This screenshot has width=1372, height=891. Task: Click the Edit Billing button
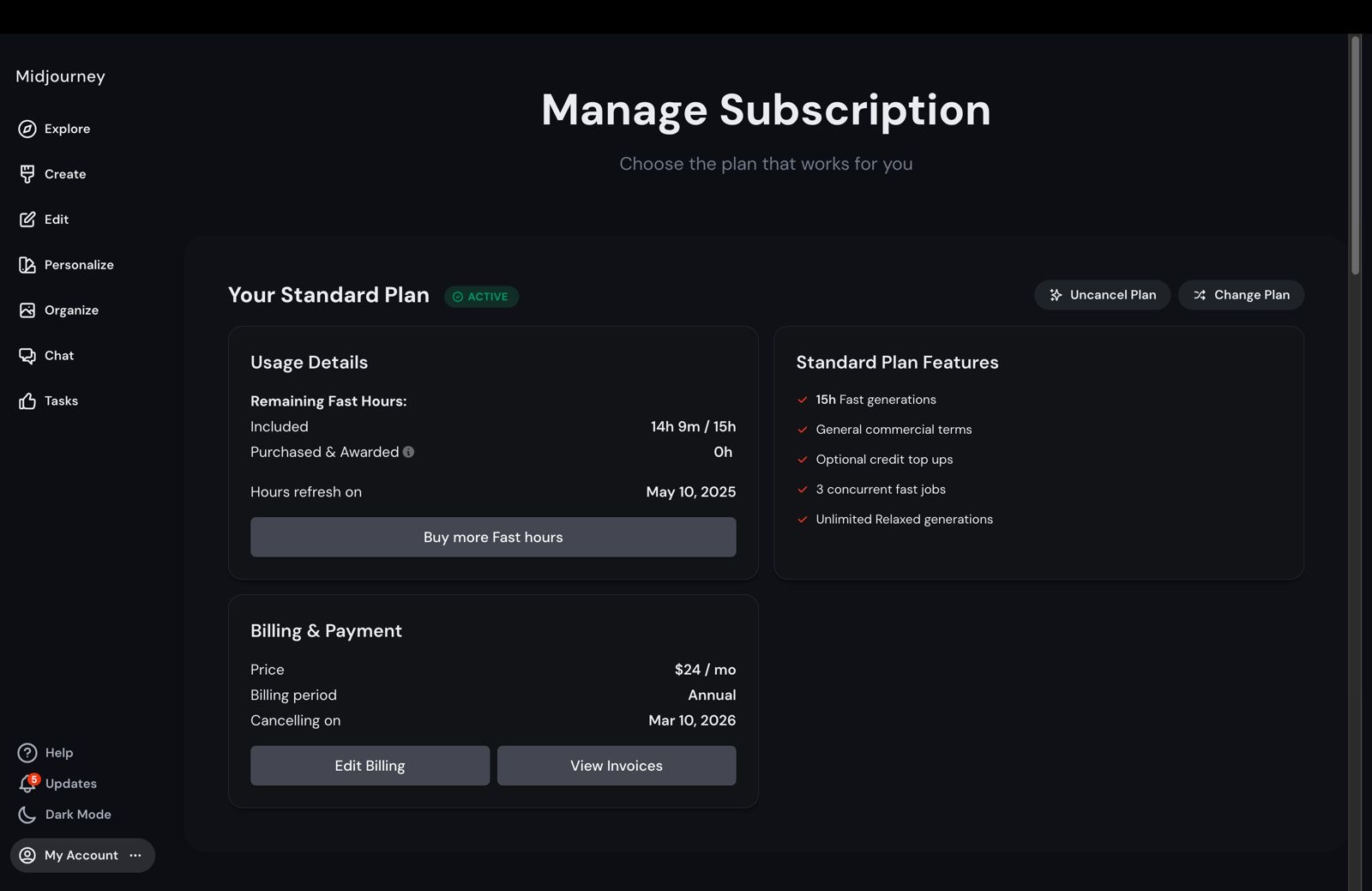[370, 766]
